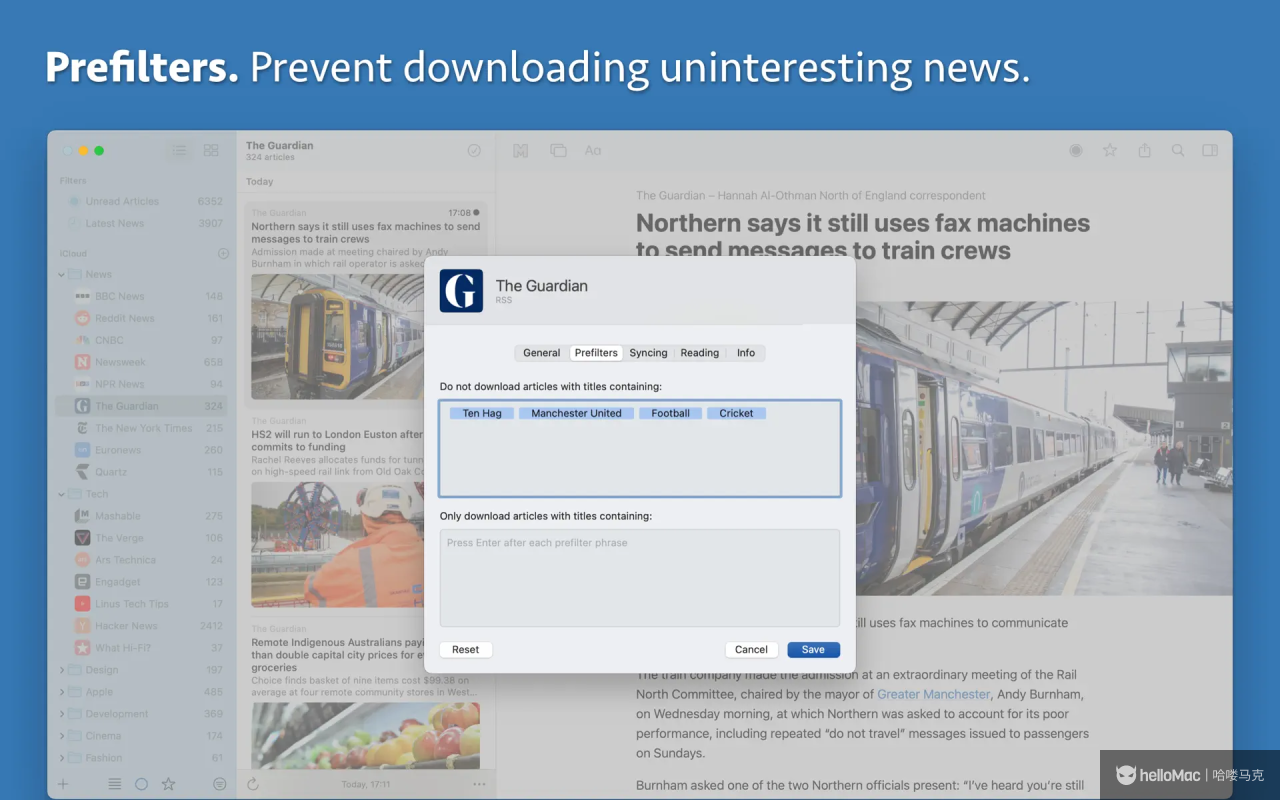Open CNBC feed in sidebar

[141, 340]
